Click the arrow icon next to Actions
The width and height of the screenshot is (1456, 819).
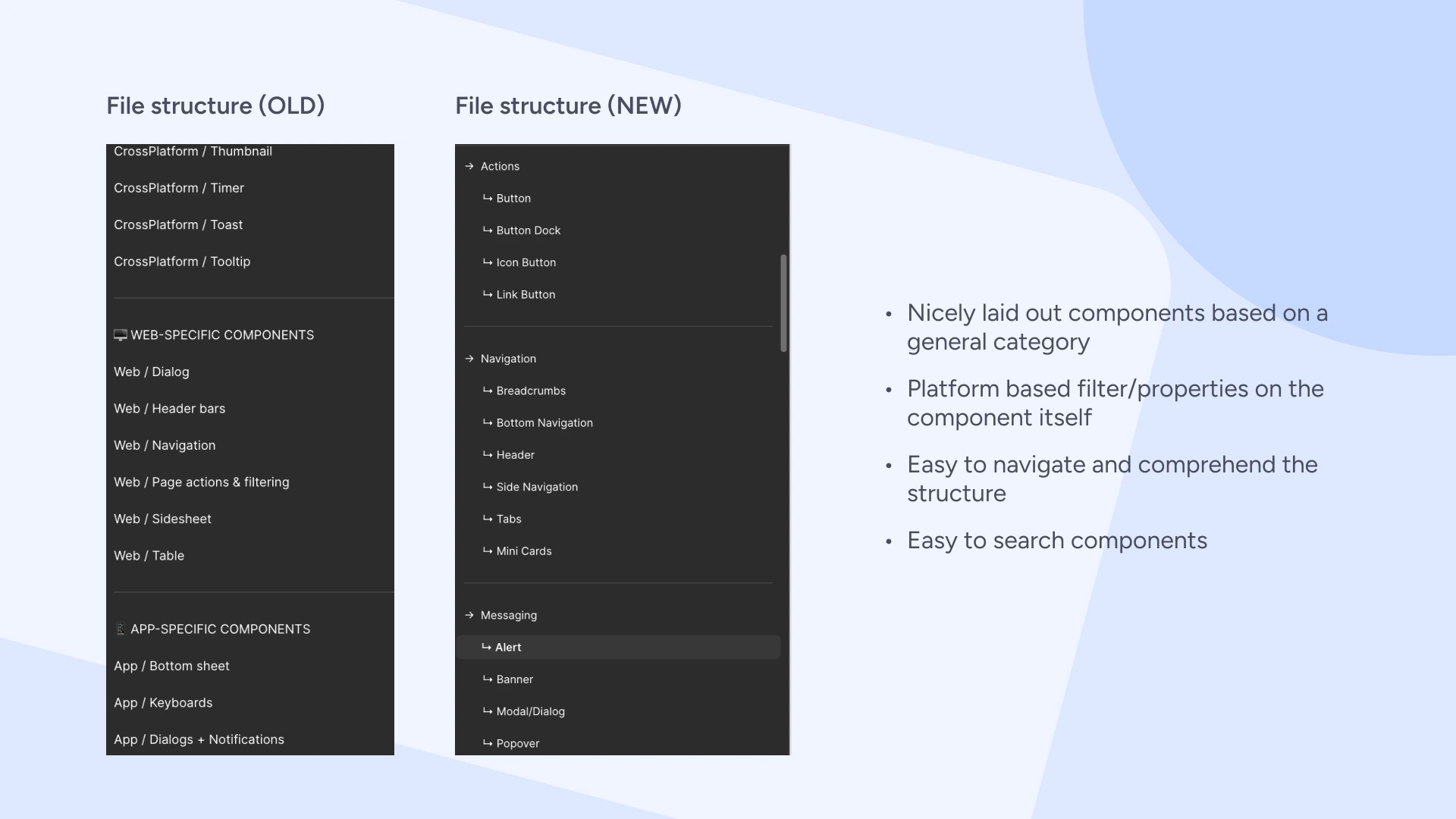pos(469,166)
